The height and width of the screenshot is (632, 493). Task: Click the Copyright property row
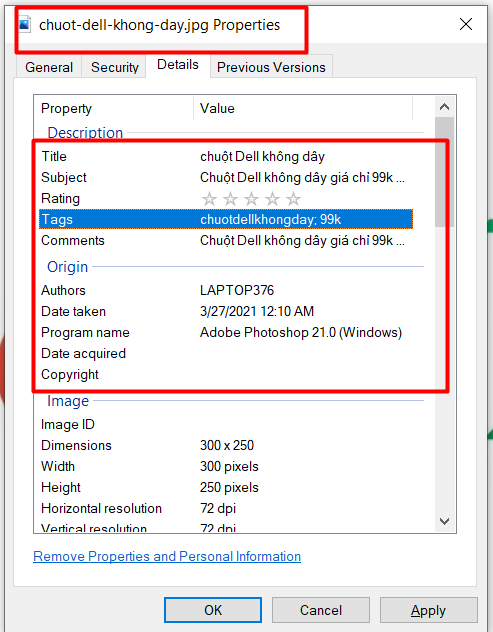point(226,374)
